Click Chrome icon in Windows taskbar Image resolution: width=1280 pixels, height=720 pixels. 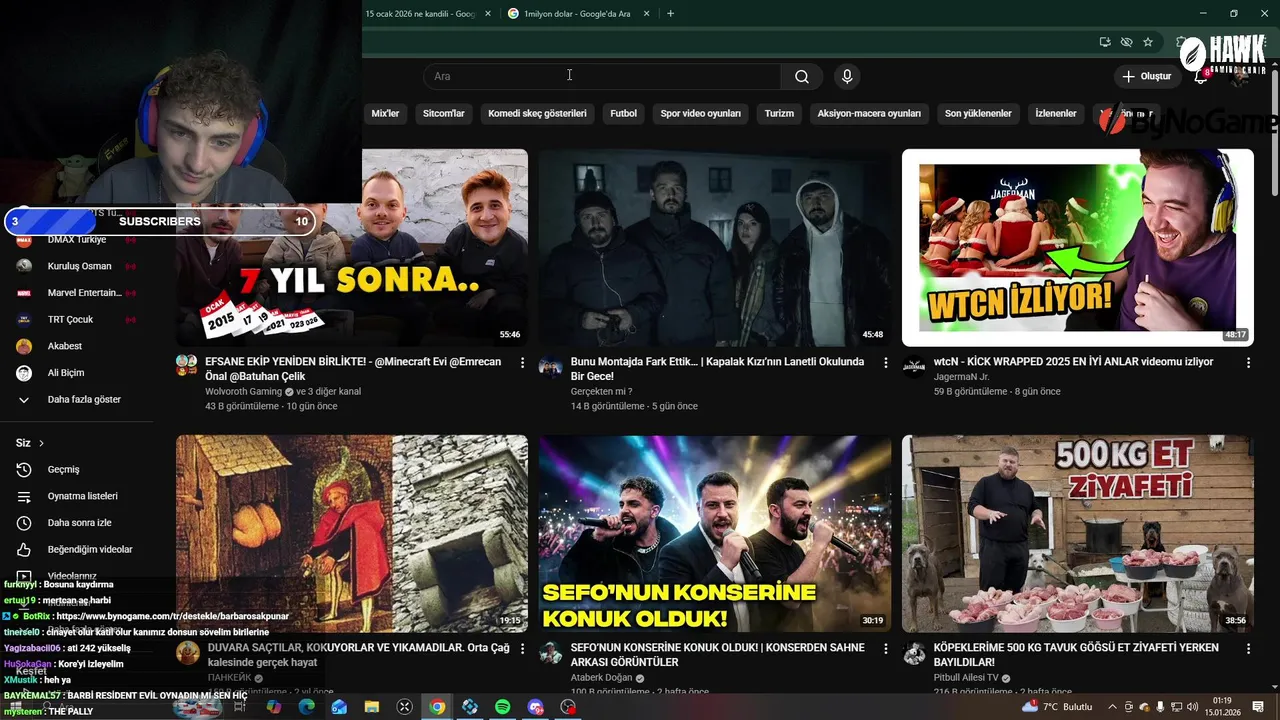(x=437, y=707)
